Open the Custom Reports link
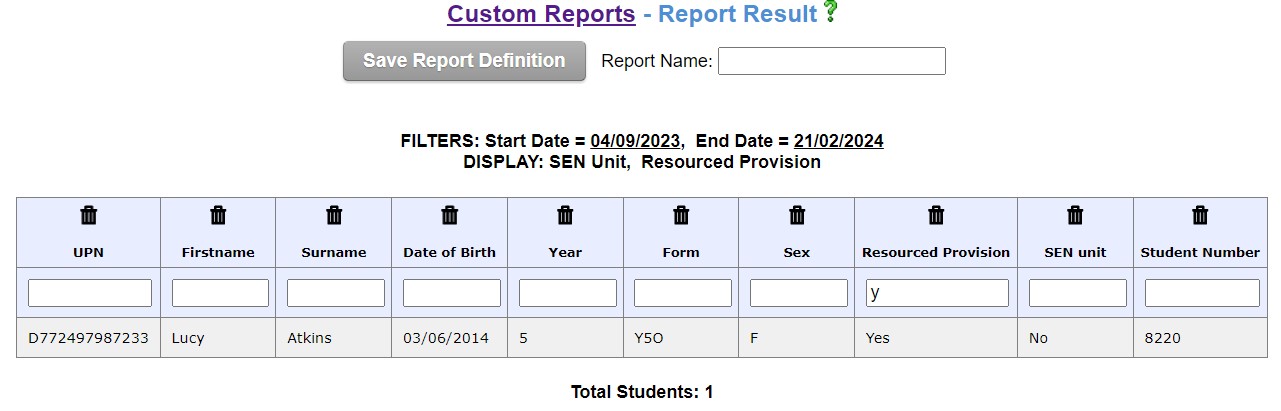This screenshot has width=1281, height=411. 541,14
